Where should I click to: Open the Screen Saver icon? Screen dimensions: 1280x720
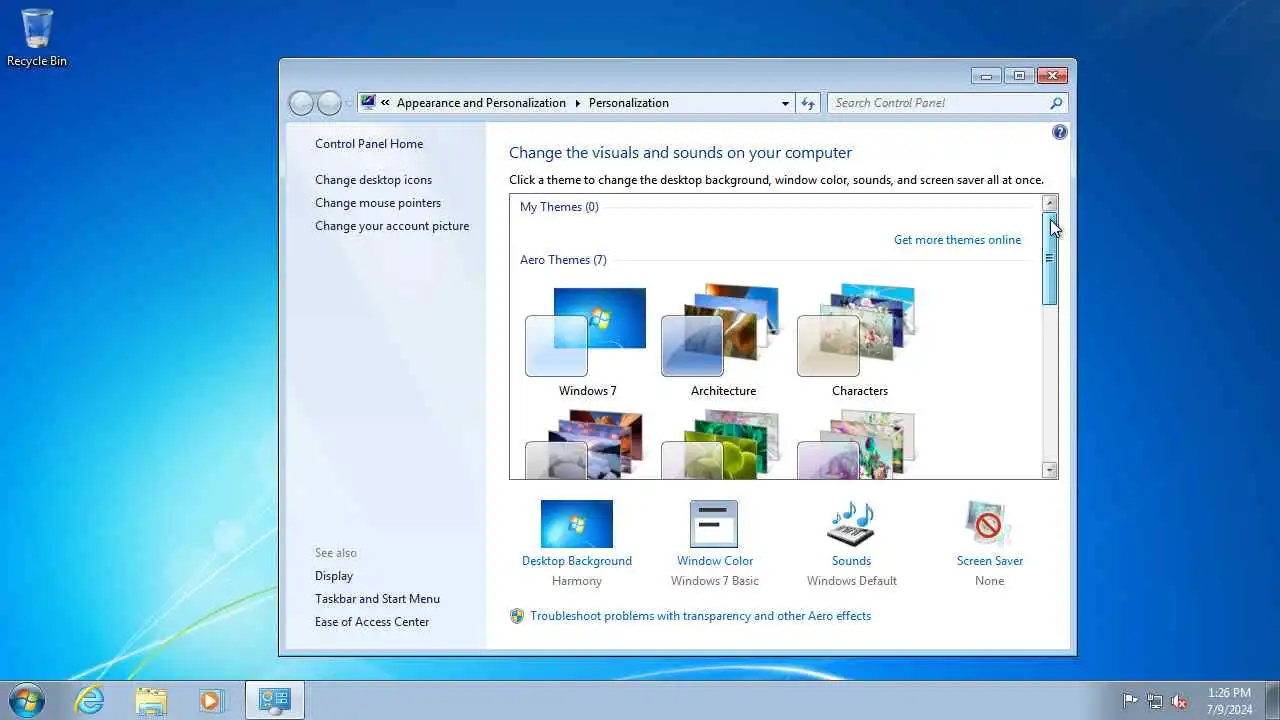[989, 524]
